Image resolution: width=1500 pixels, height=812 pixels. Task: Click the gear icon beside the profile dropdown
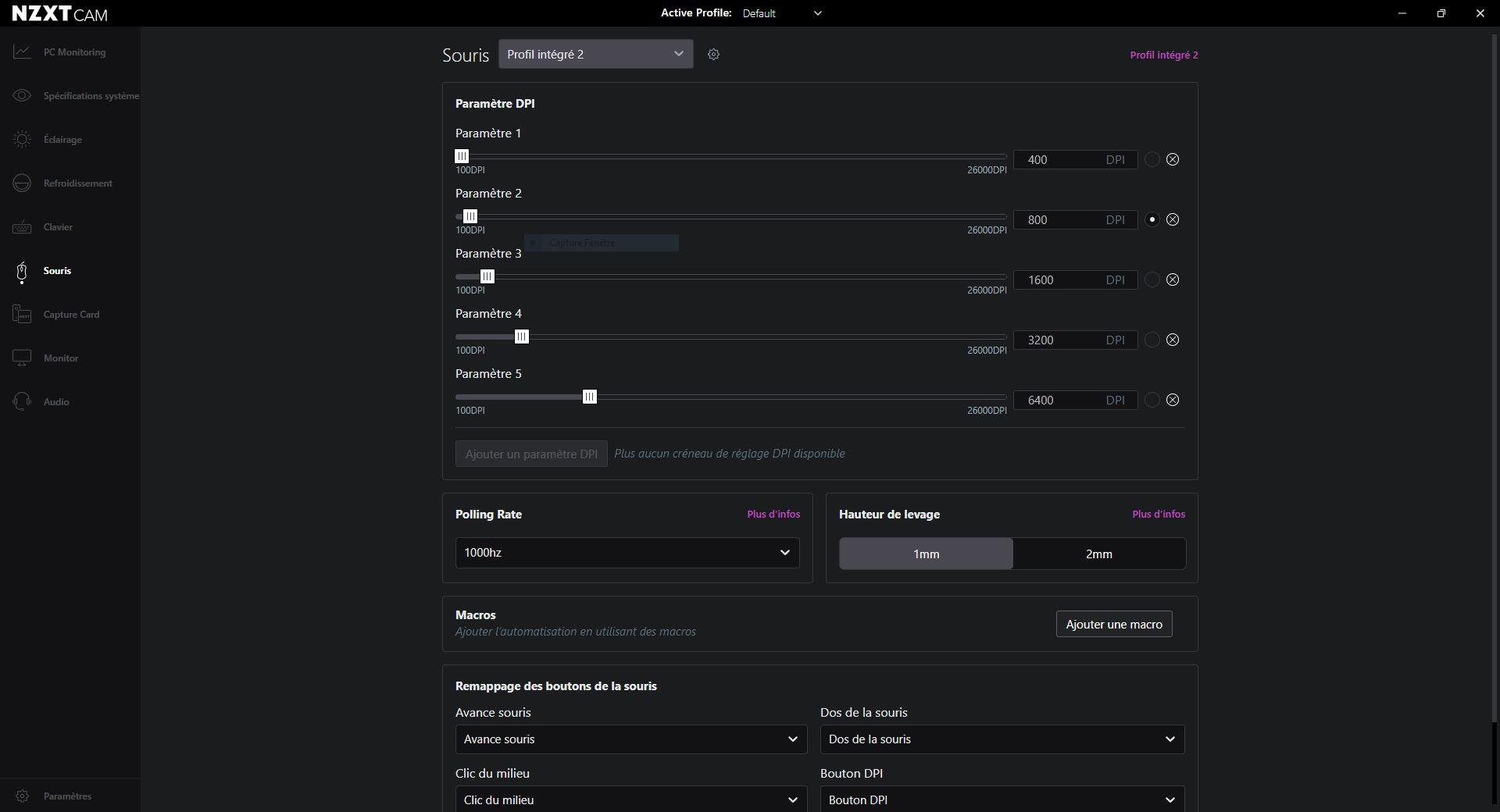(x=713, y=55)
